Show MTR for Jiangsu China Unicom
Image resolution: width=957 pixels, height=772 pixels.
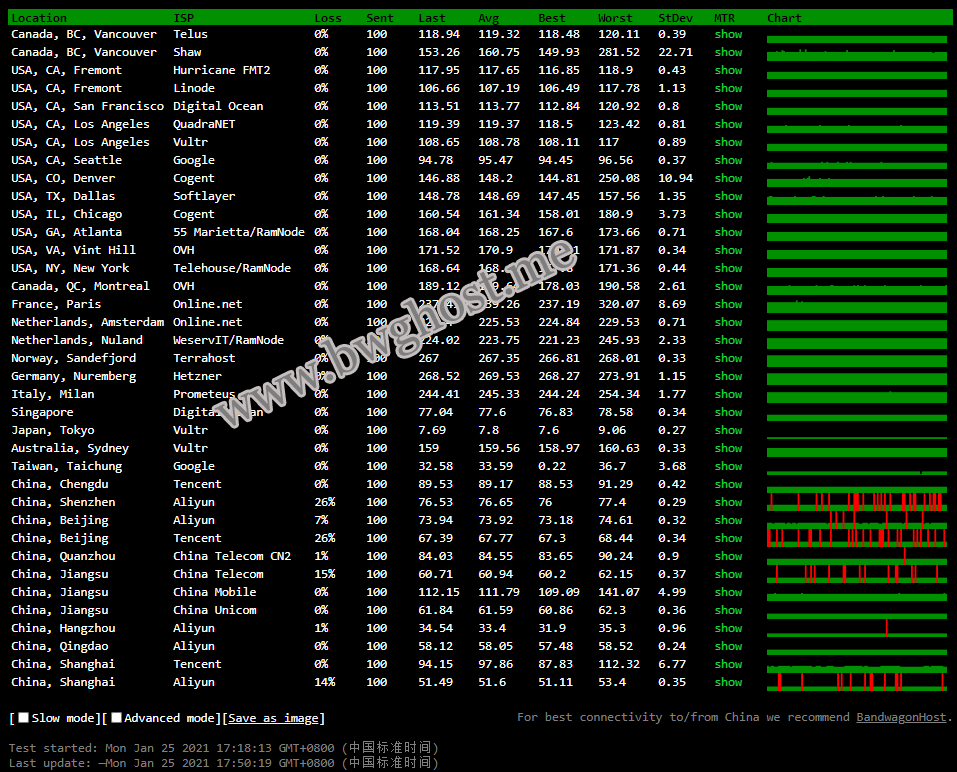click(x=729, y=610)
